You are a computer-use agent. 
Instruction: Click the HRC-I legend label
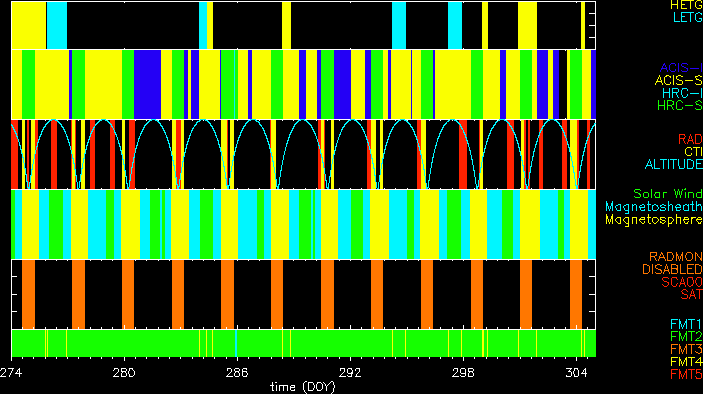click(x=682, y=93)
